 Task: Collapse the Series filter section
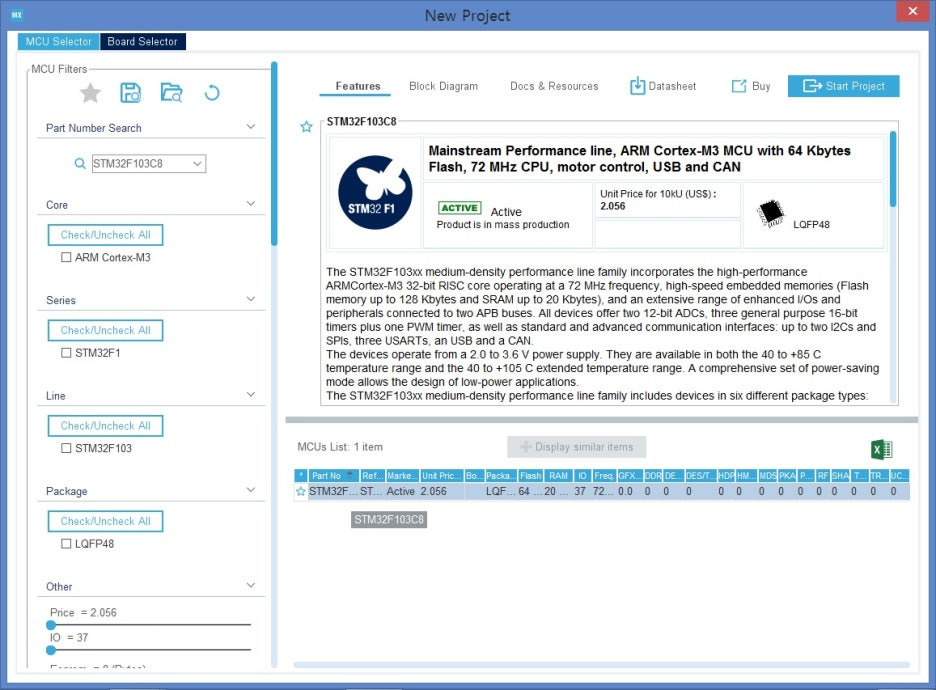click(x=251, y=299)
